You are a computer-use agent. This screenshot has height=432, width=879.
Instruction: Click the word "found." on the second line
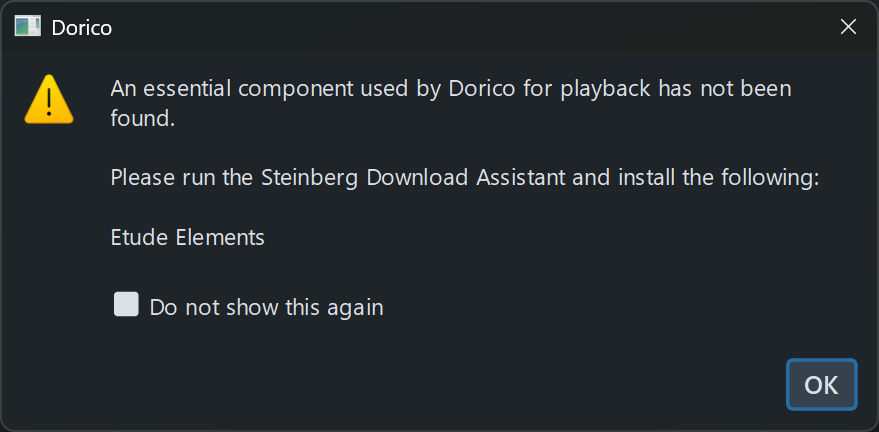point(143,119)
